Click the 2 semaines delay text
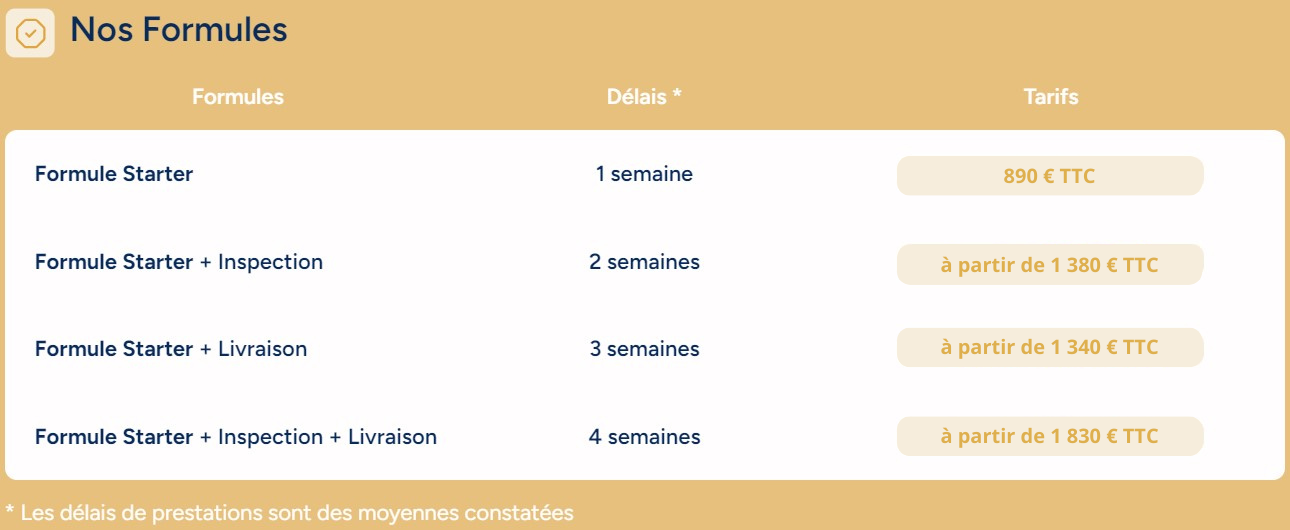 click(x=644, y=262)
